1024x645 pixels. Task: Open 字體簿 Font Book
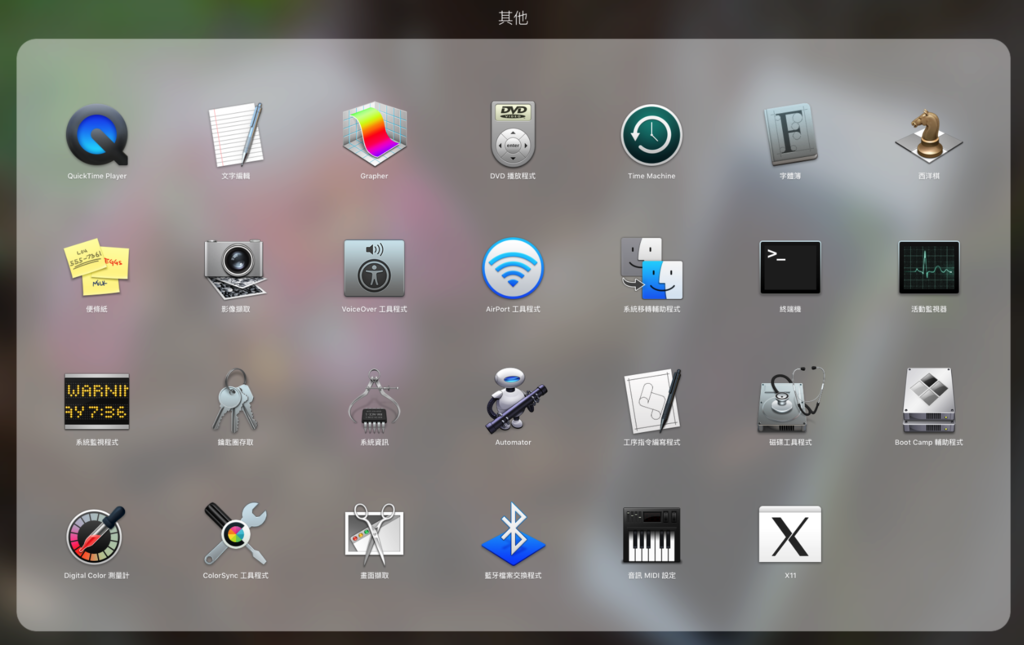(790, 135)
